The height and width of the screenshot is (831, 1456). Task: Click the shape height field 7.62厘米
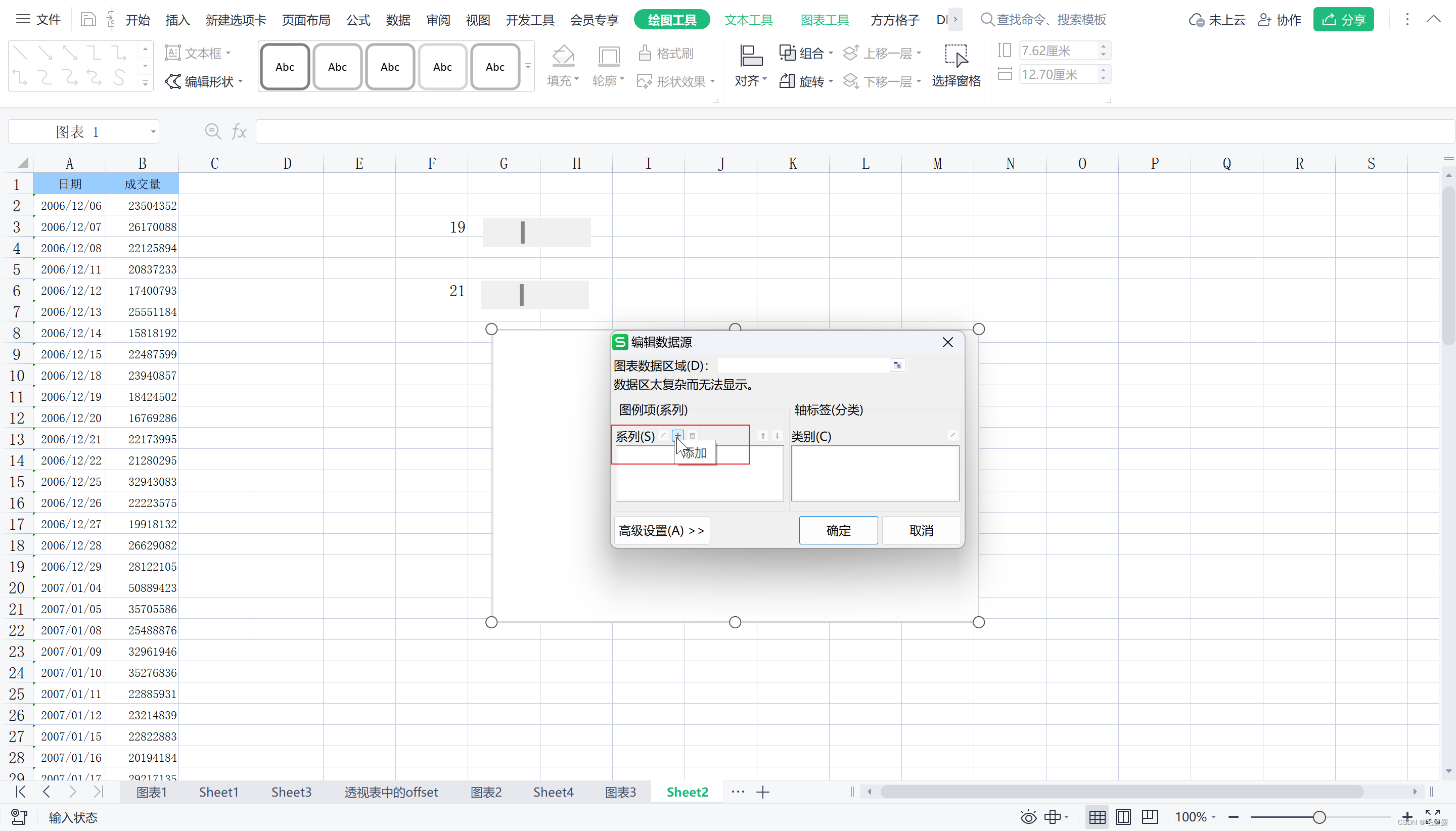point(1059,51)
